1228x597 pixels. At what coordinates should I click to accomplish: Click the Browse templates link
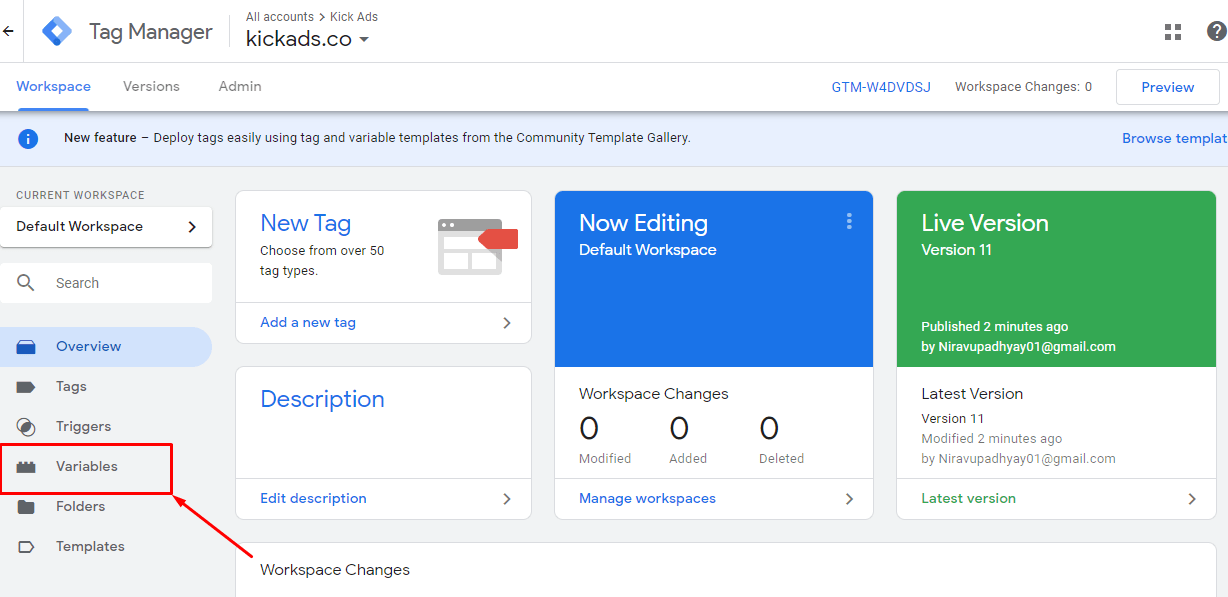[x=1175, y=139]
